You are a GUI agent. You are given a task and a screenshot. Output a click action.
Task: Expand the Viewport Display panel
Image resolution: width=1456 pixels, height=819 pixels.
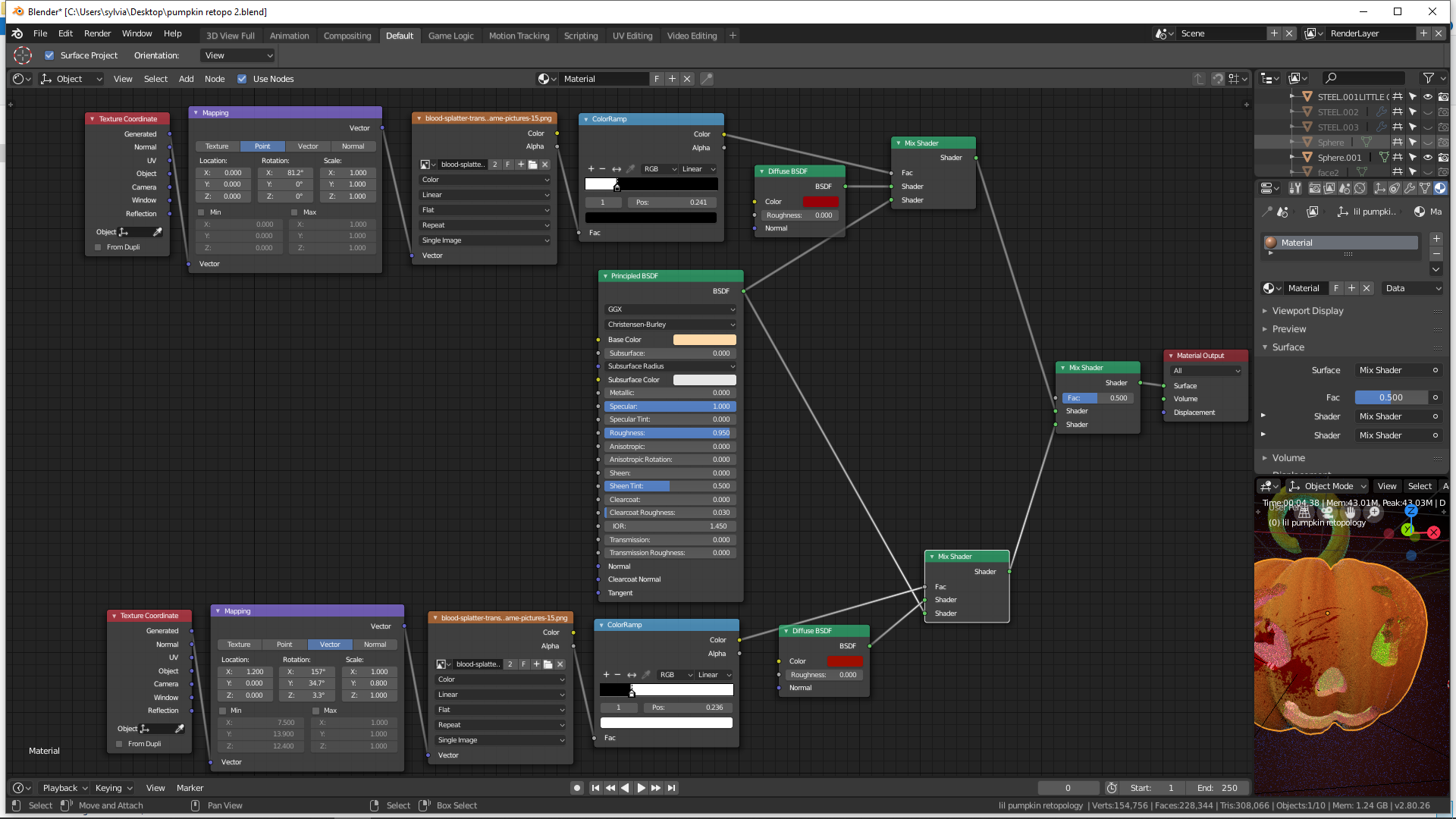(1307, 311)
